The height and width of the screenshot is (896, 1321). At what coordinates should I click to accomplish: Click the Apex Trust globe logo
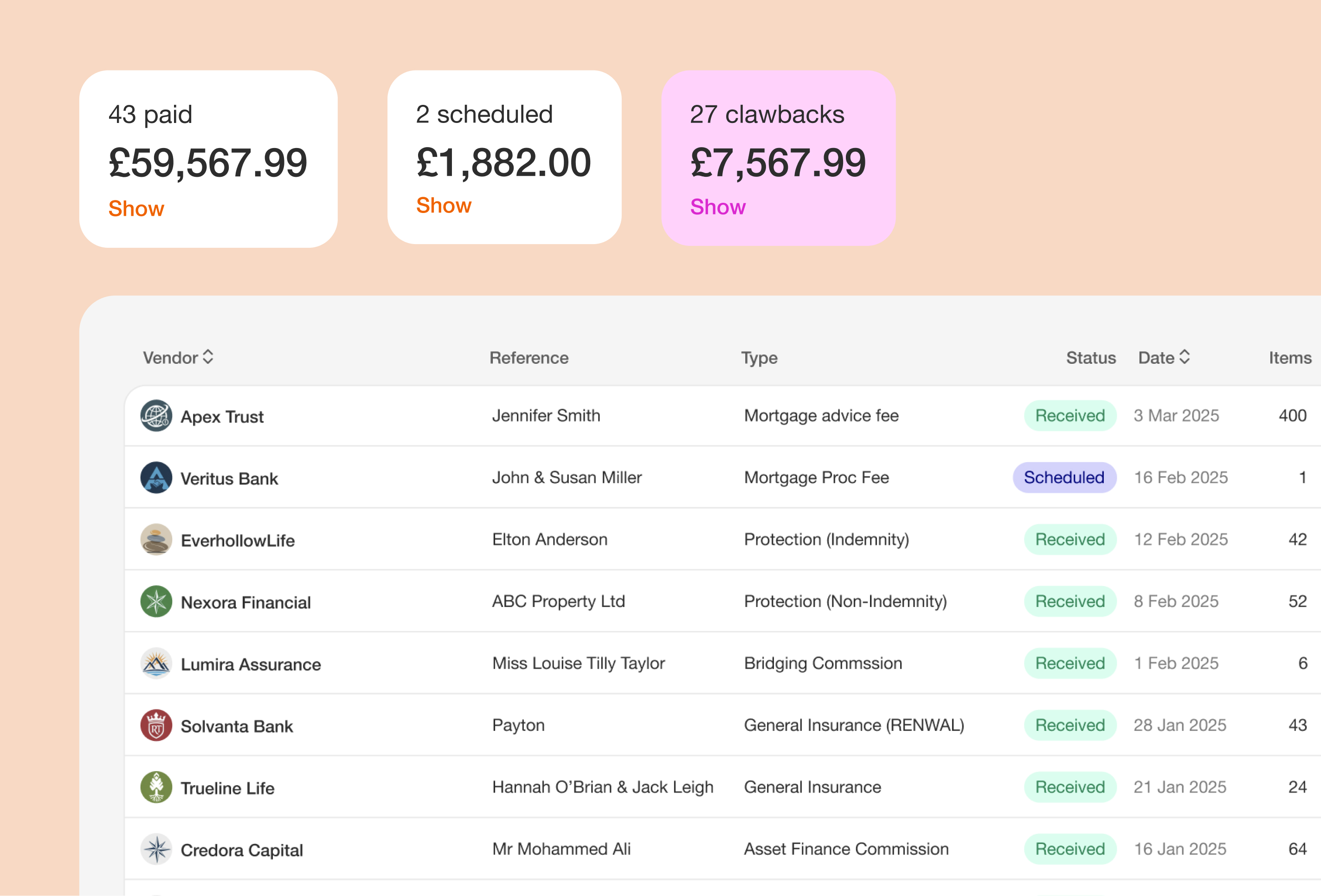[x=156, y=416]
